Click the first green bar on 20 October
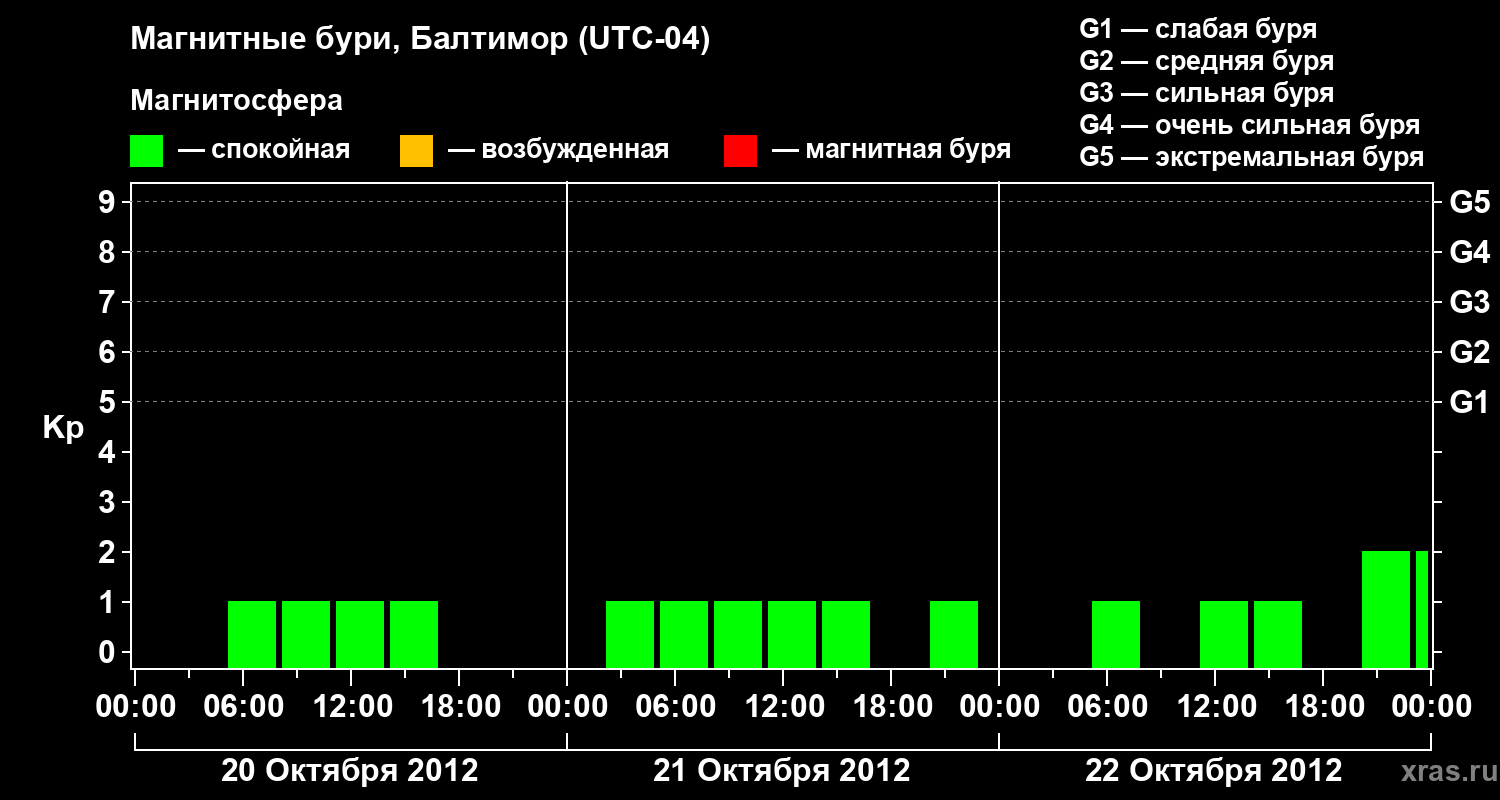1500x800 pixels. click(252, 634)
